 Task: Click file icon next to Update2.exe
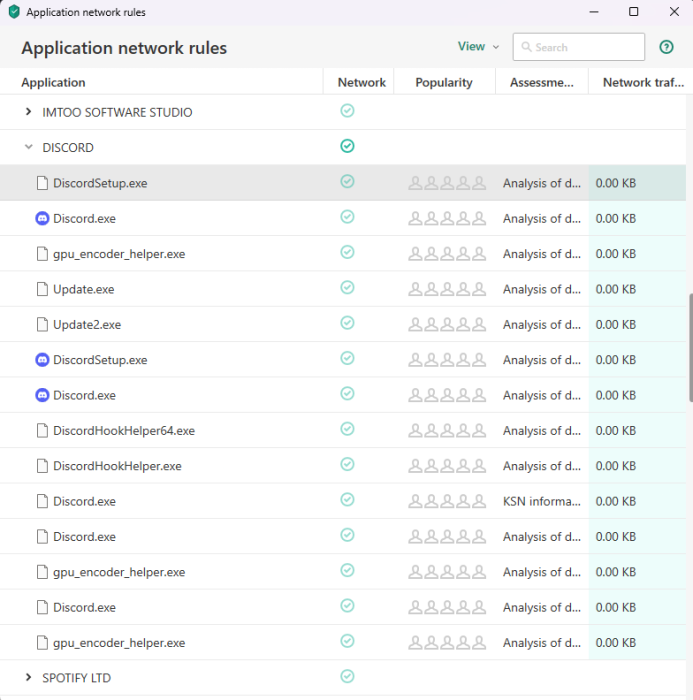[x=42, y=325]
